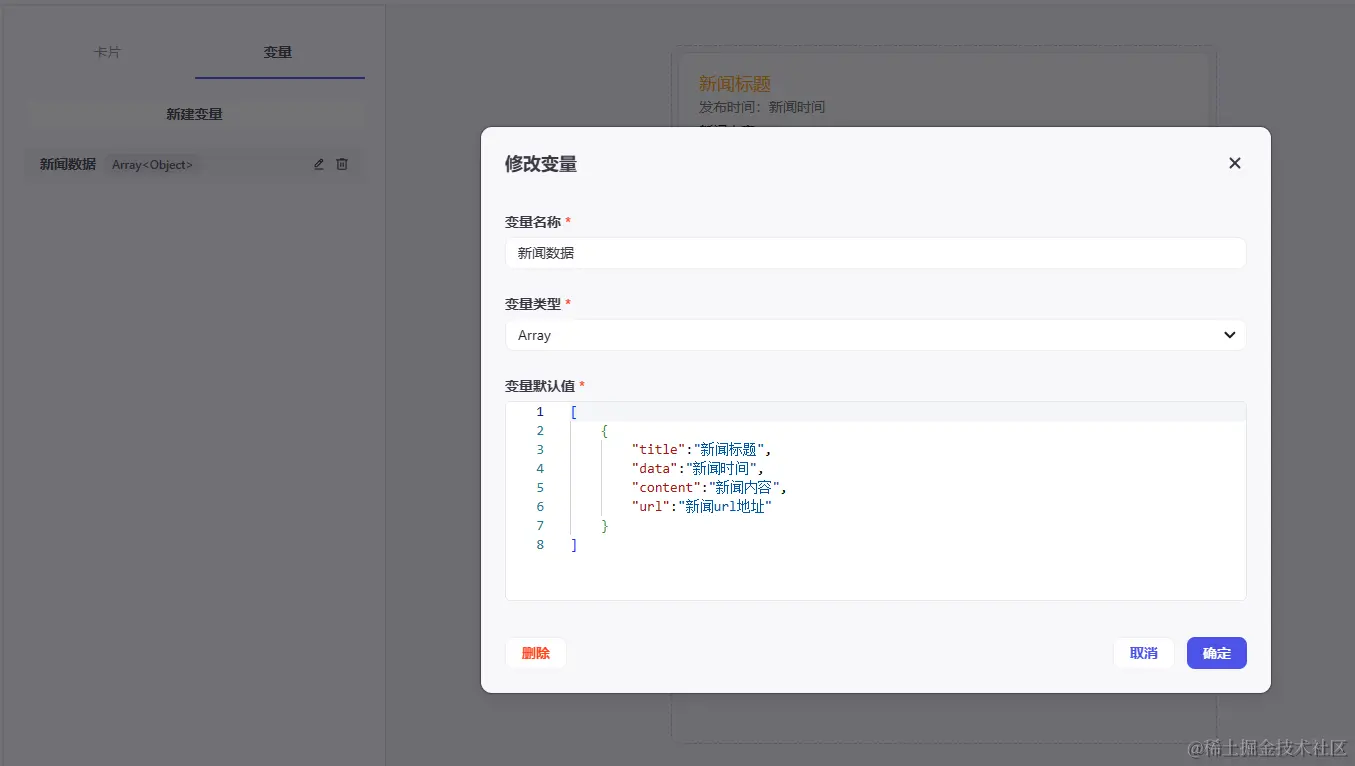Screen dimensions: 1355x766
Task: Focus the 变量名称 input field
Action: (875, 253)
